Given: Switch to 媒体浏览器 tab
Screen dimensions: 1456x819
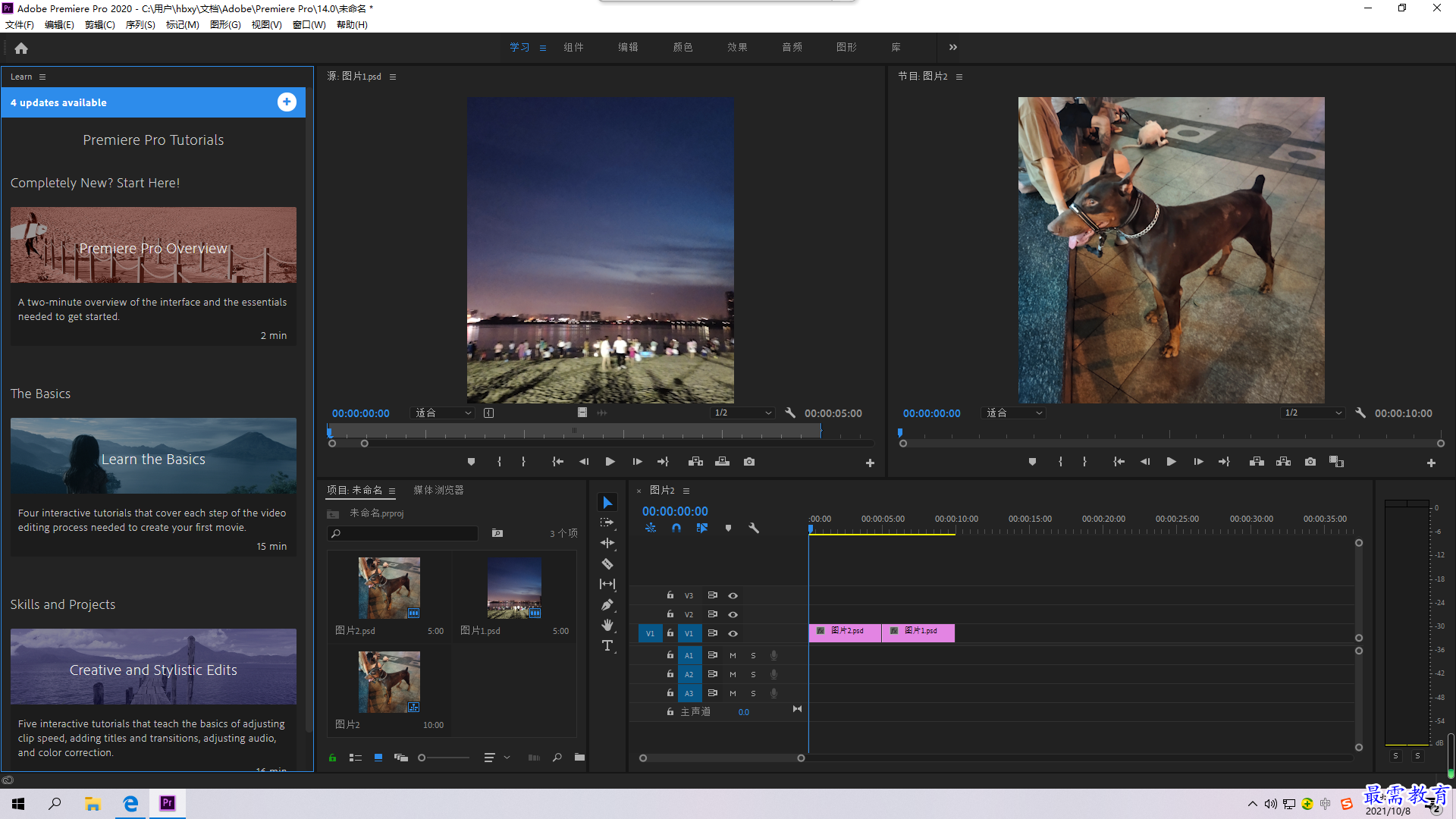Looking at the screenshot, I should click(438, 491).
